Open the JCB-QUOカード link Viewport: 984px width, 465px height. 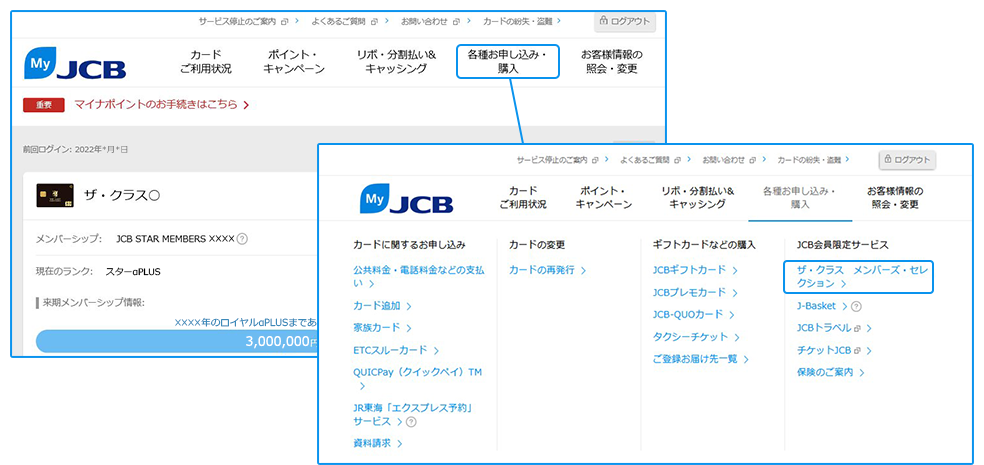click(693, 314)
